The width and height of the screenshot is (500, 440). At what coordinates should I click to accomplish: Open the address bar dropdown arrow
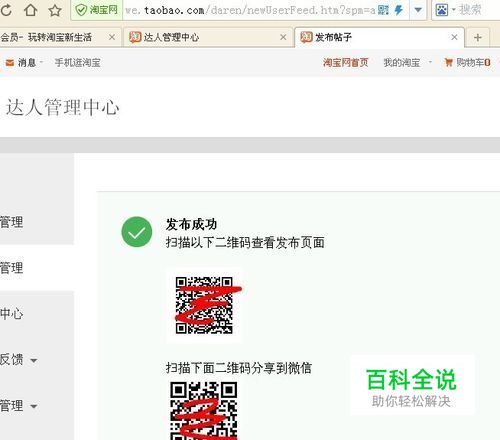pos(418,10)
